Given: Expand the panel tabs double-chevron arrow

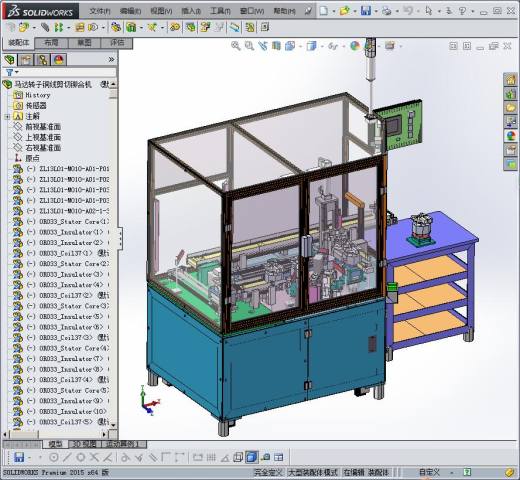Looking at the screenshot, I should coord(111,60).
